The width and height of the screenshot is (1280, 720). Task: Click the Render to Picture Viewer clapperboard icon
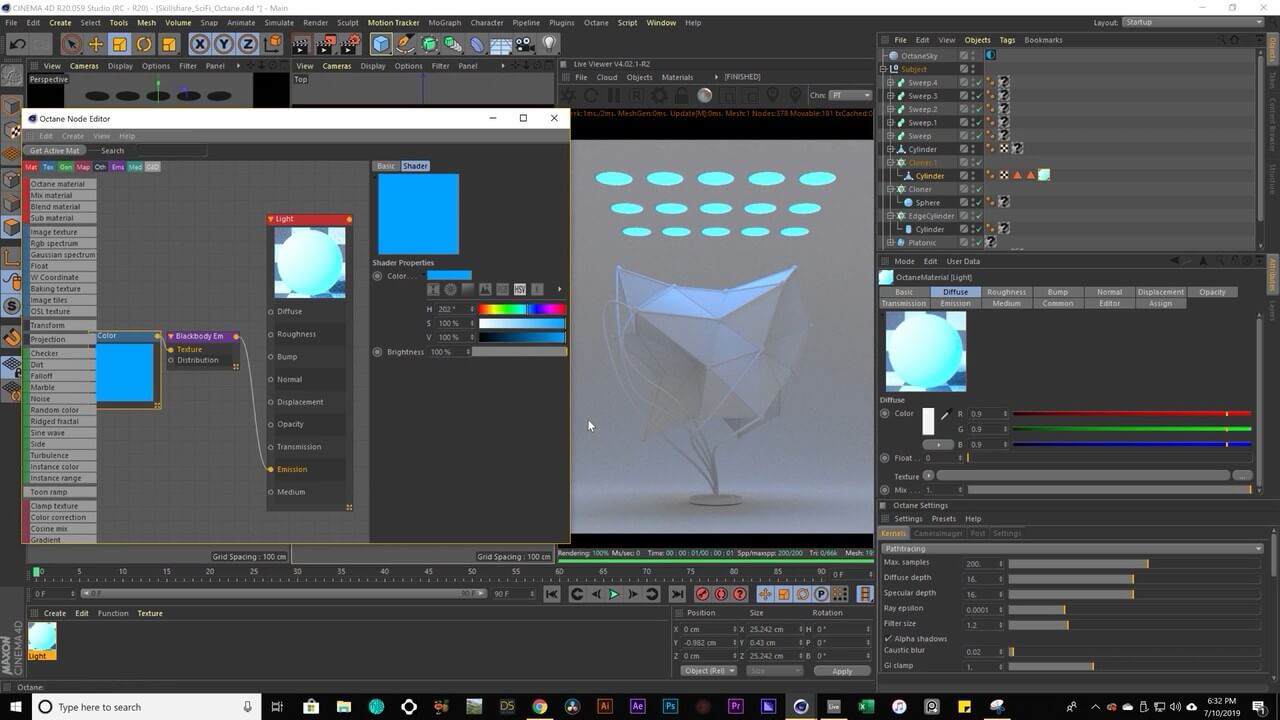click(x=325, y=44)
